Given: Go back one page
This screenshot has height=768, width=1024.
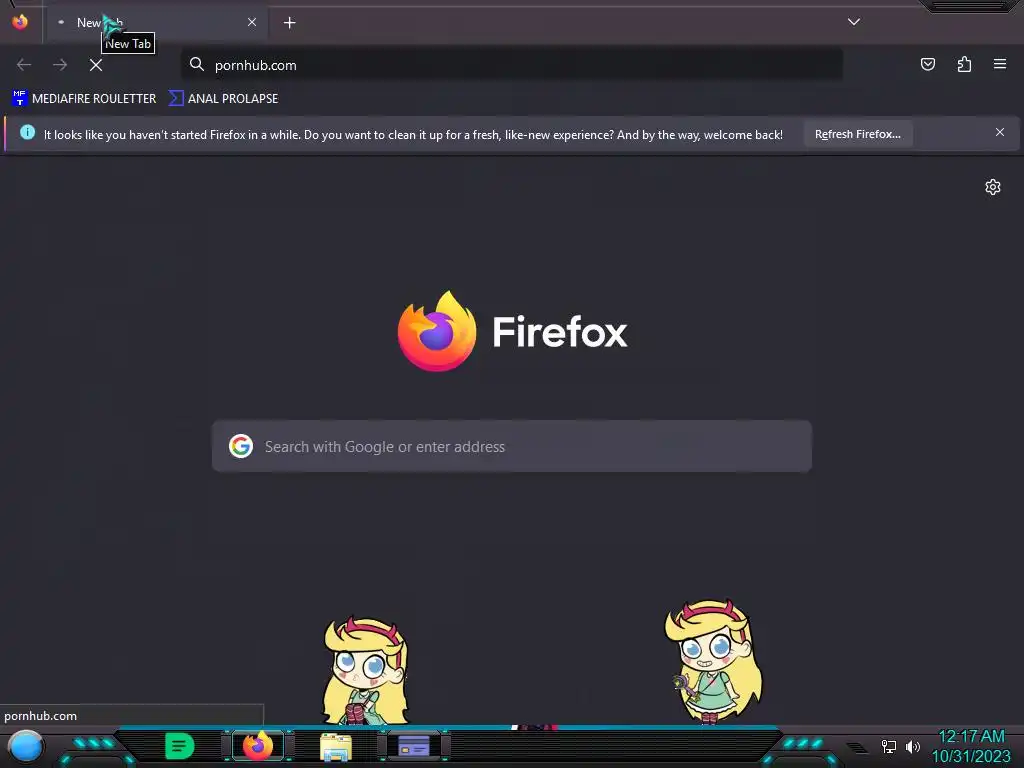Looking at the screenshot, I should pyautogui.click(x=24, y=65).
